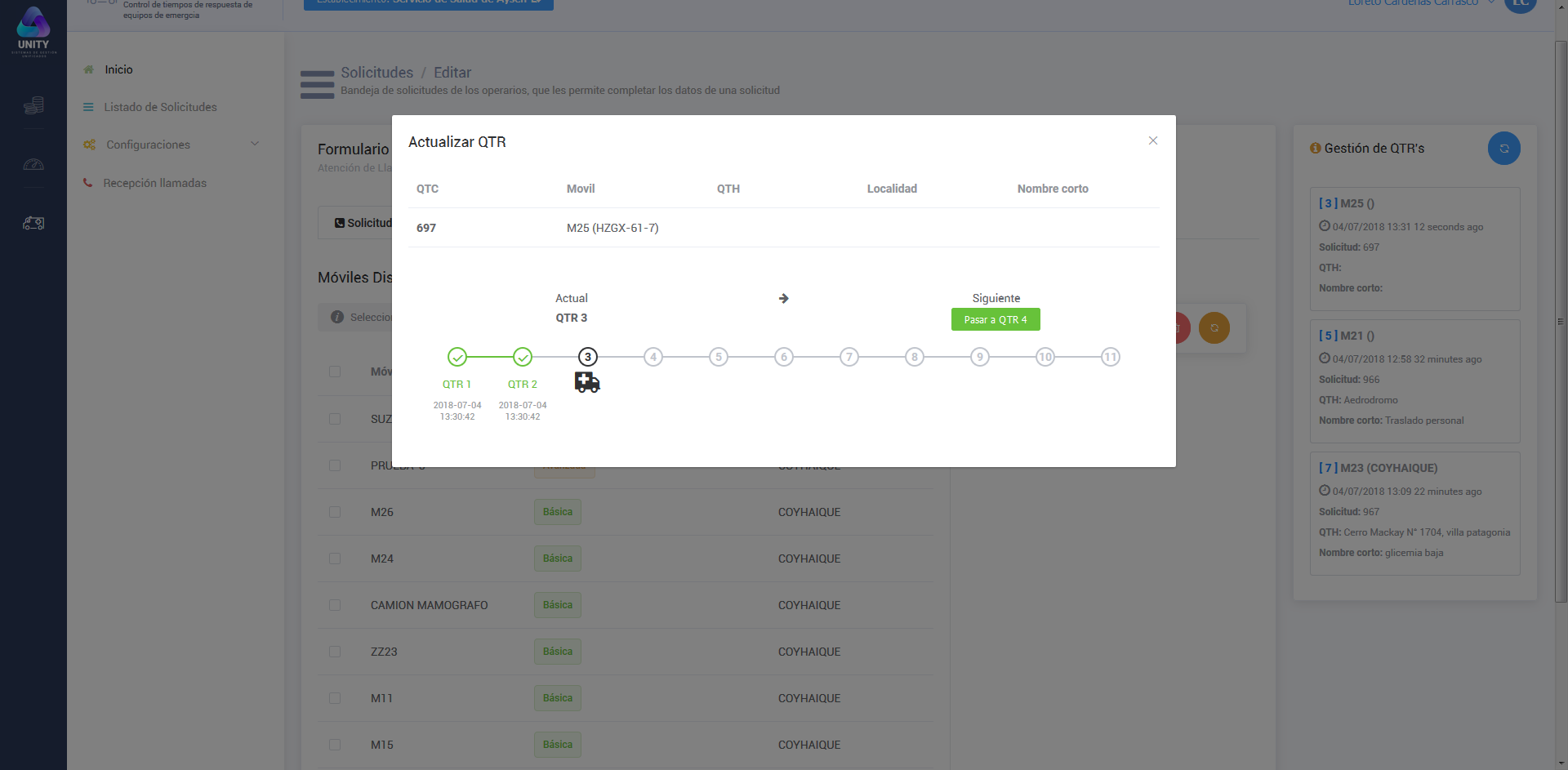Tick the checkbox for CAMION MAMOGRAFO
Image resolution: width=1568 pixels, height=770 pixels.
[x=335, y=605]
